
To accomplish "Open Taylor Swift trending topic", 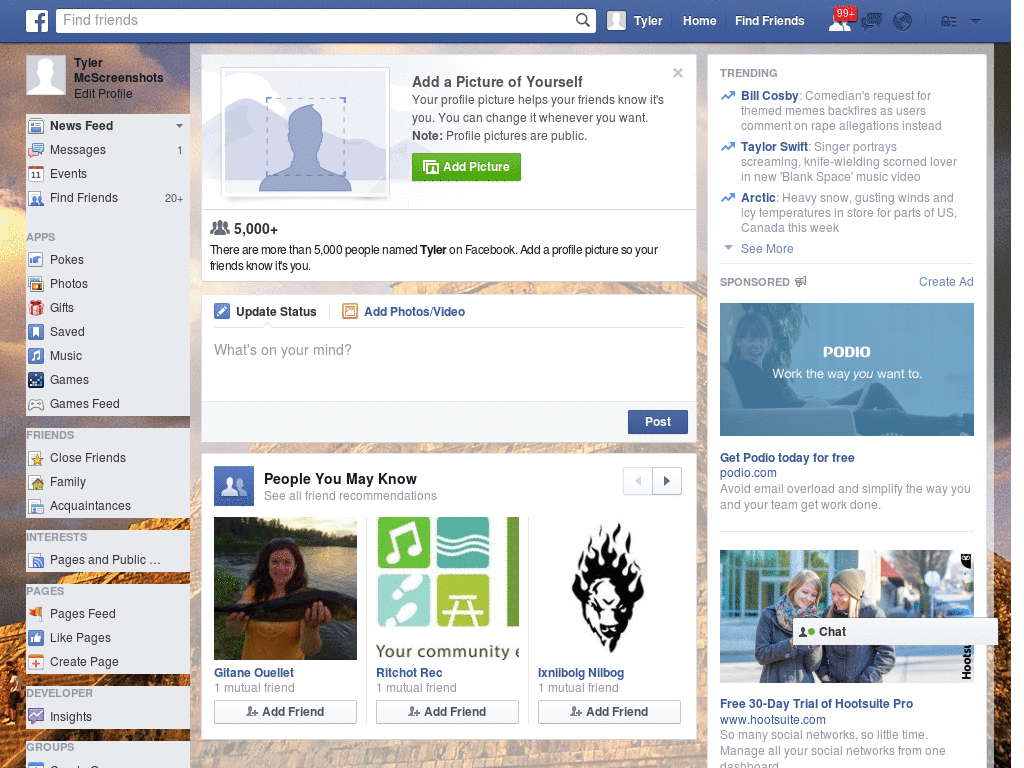I will pos(774,147).
